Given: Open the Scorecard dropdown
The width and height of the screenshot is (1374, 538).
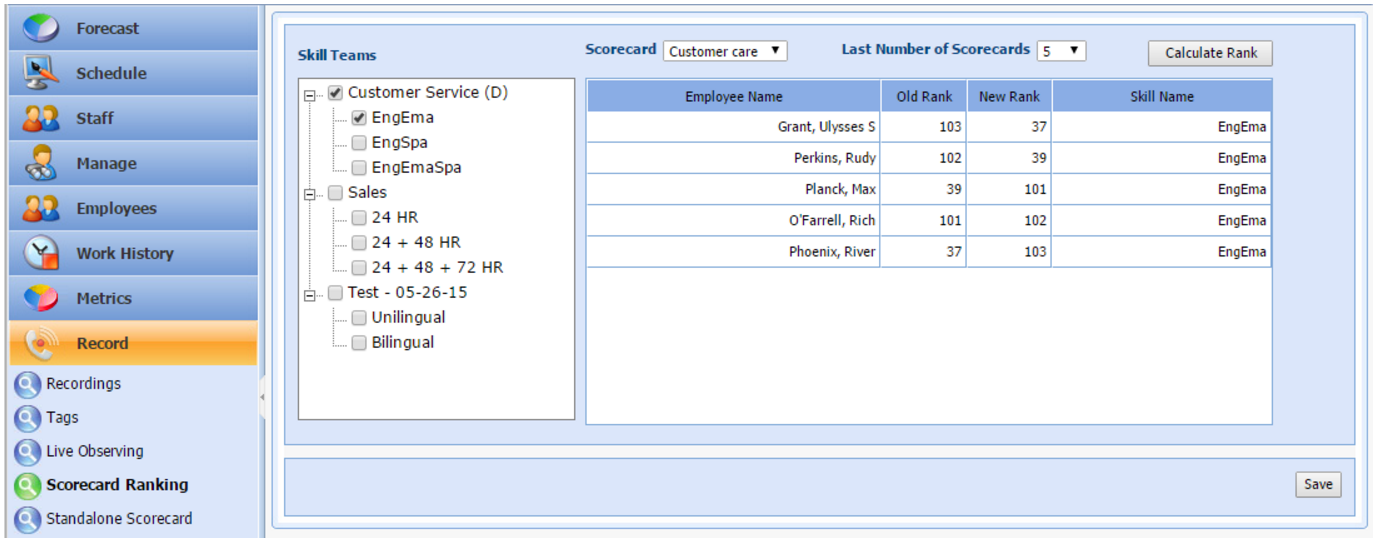Looking at the screenshot, I should [x=725, y=51].
